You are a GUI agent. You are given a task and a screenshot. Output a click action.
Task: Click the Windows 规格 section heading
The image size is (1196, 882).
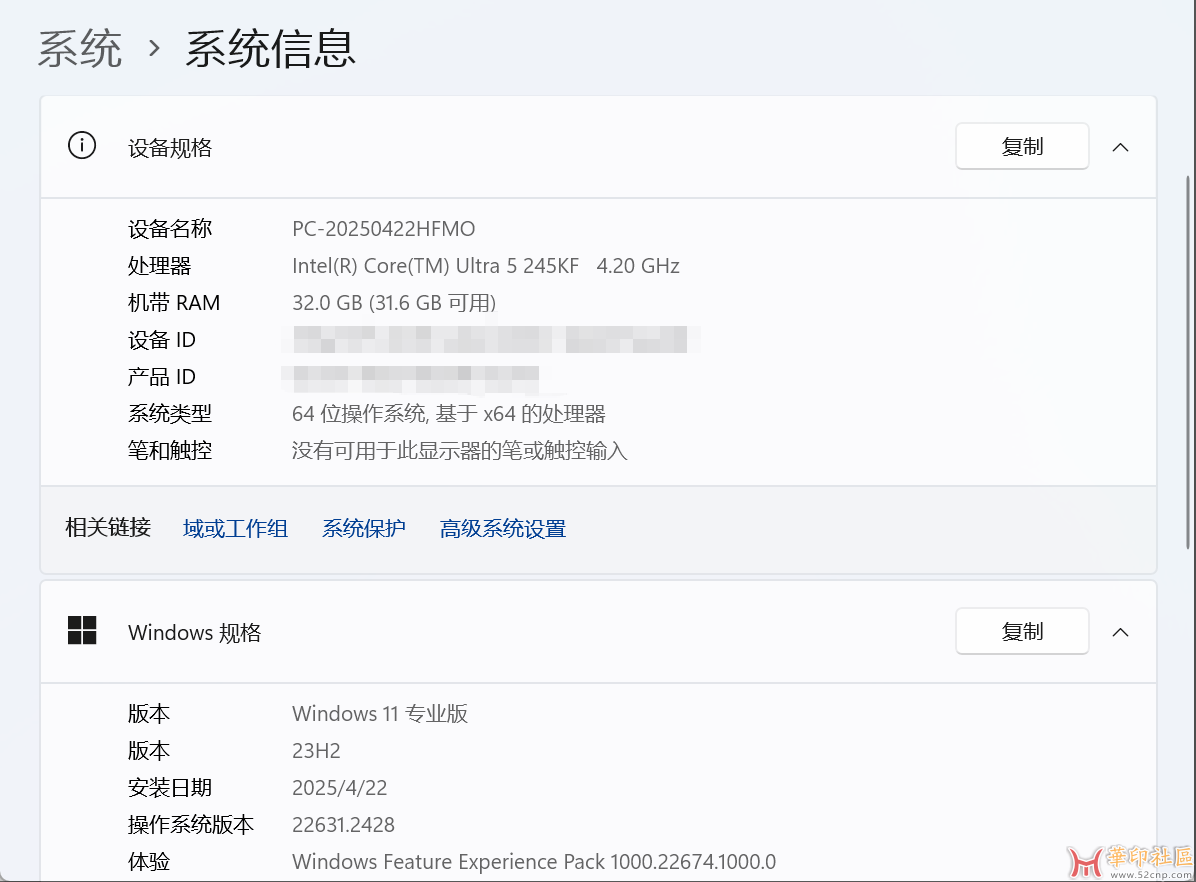(195, 633)
